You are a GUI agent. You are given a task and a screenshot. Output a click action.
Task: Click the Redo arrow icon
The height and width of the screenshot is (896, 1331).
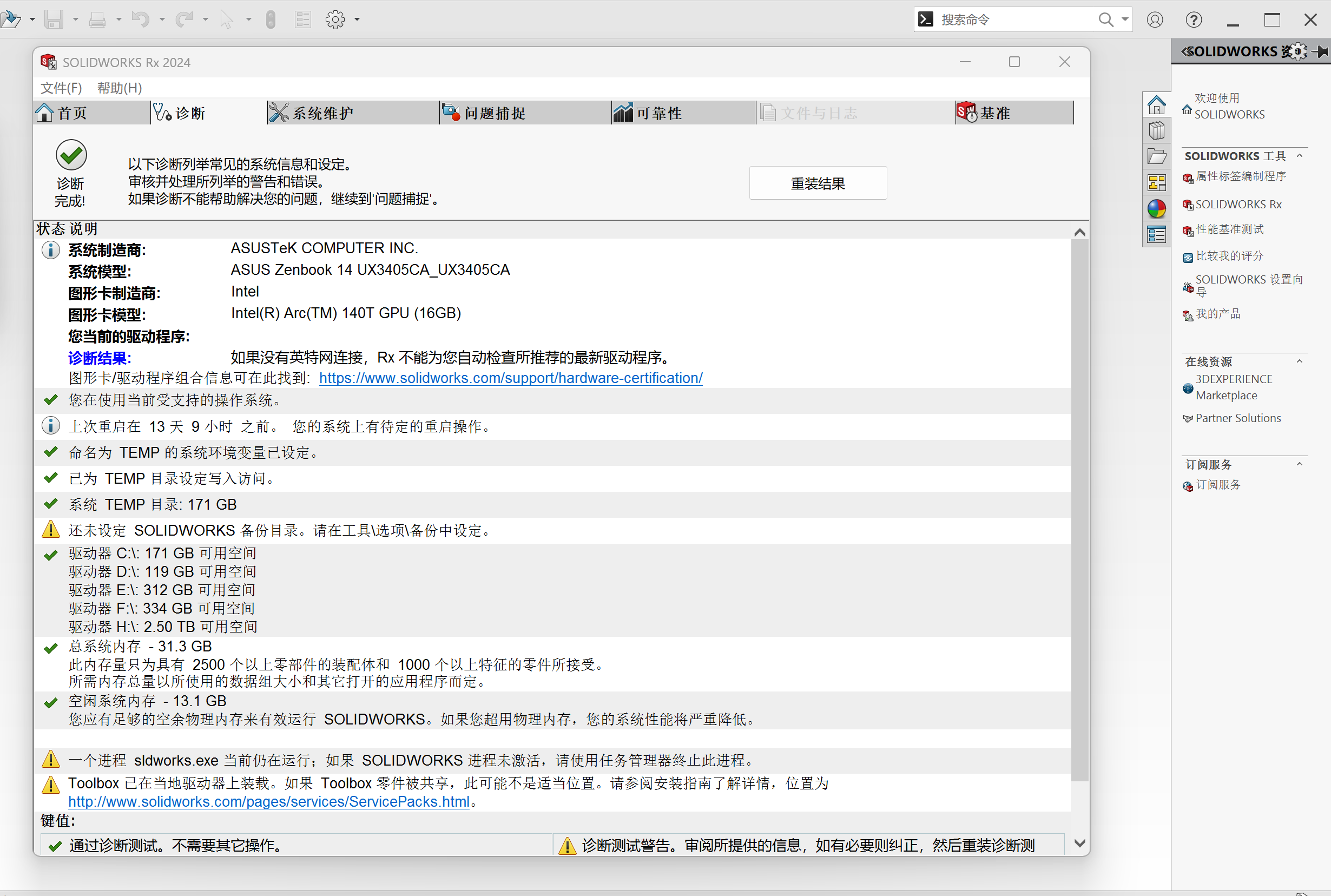tap(184, 20)
